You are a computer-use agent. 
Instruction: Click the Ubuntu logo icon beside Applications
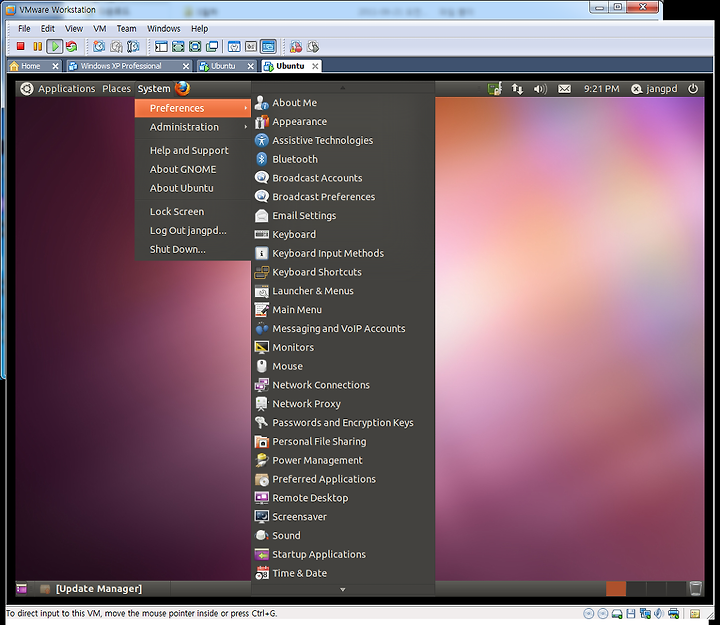click(27, 89)
